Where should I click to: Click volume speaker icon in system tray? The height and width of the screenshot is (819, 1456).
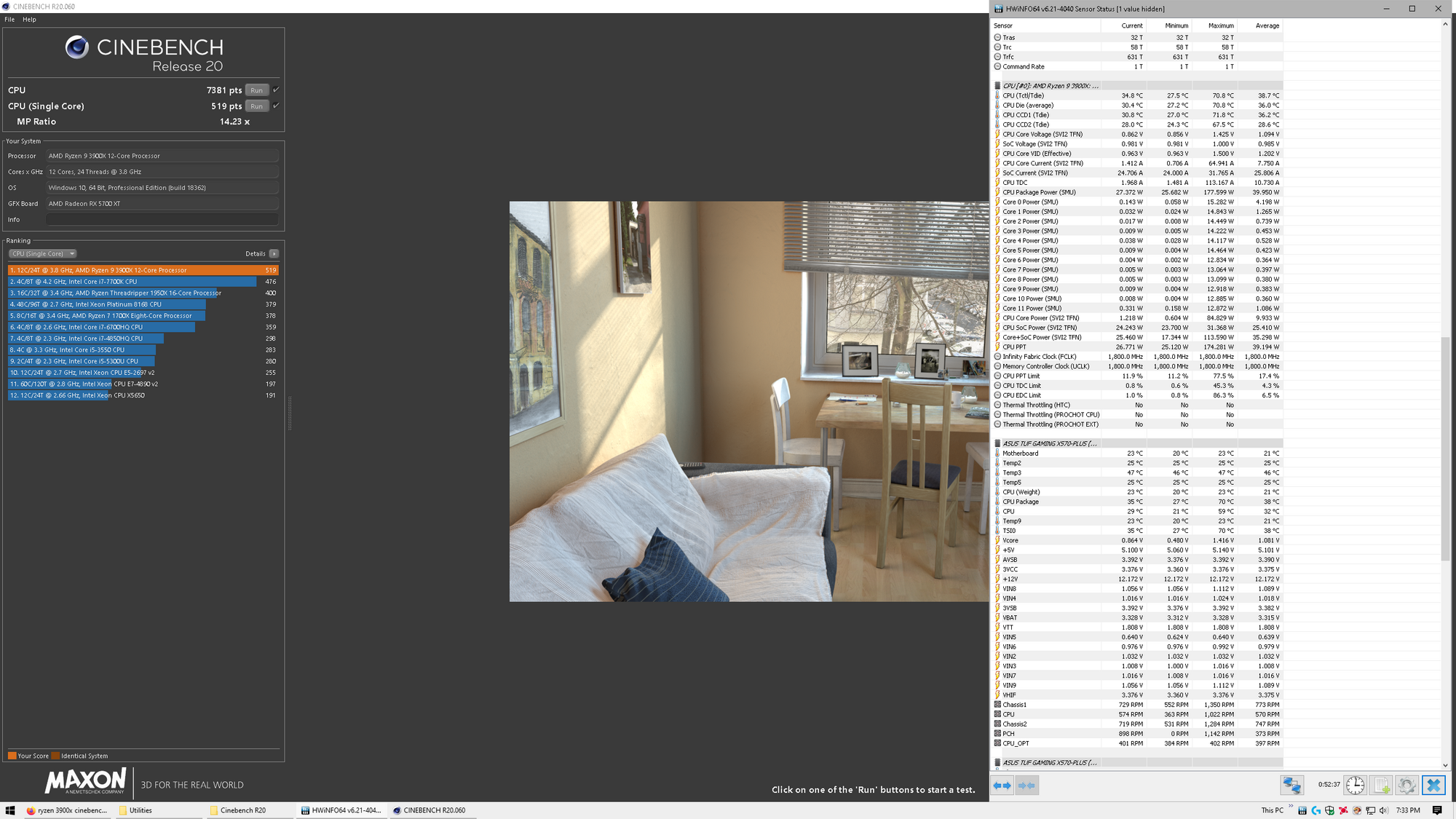click(1383, 810)
